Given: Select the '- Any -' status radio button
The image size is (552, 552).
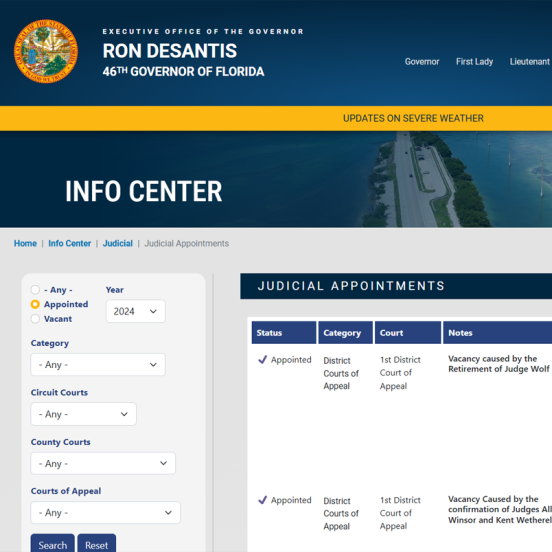Looking at the screenshot, I should (35, 290).
